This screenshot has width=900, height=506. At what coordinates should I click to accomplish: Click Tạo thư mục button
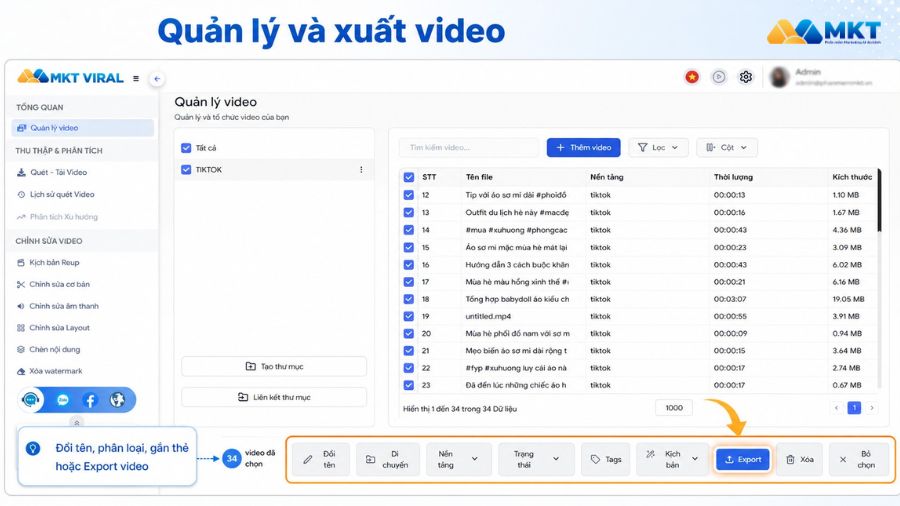tap(274, 367)
